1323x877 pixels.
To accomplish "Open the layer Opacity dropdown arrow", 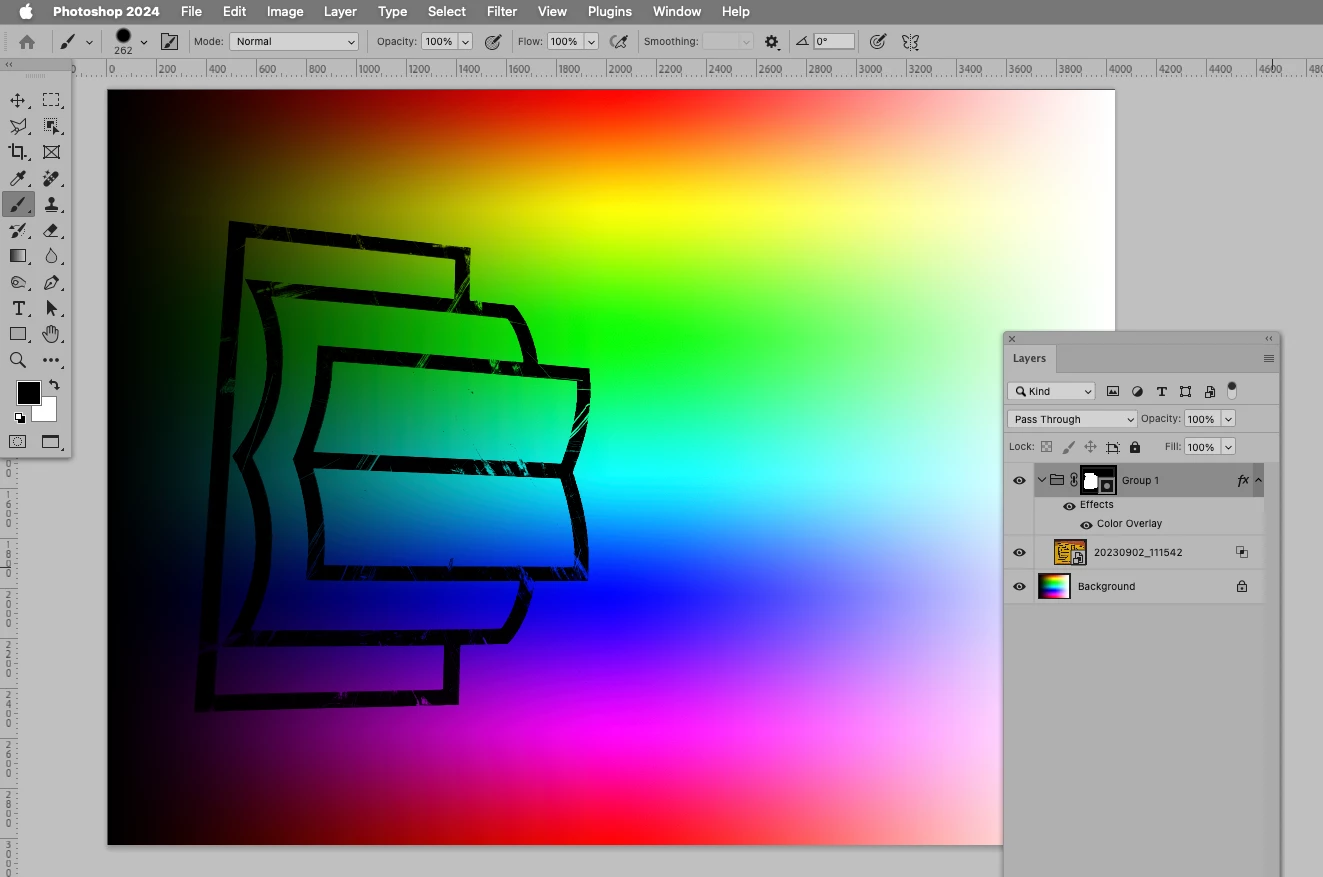I will point(1228,419).
